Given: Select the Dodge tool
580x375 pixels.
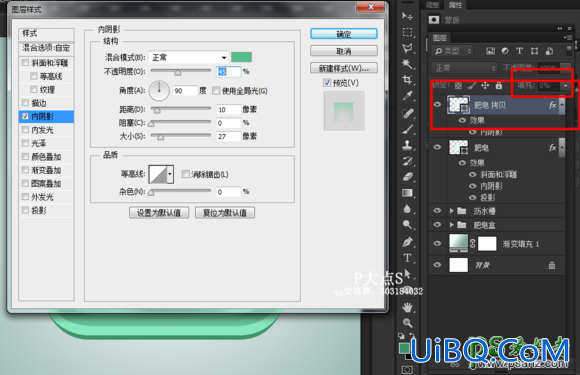Looking at the screenshot, I should click(407, 224).
